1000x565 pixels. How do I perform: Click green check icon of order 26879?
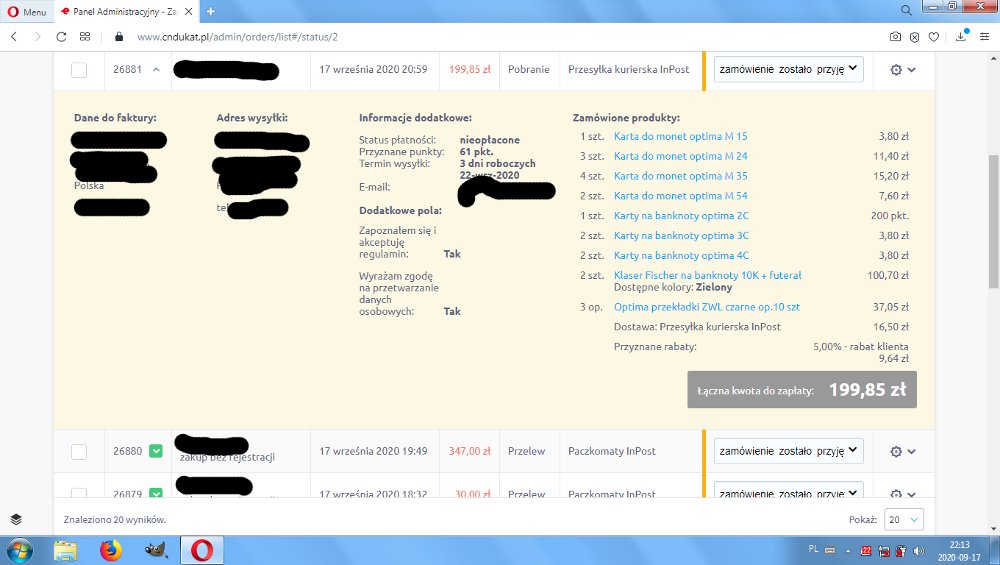(x=156, y=492)
